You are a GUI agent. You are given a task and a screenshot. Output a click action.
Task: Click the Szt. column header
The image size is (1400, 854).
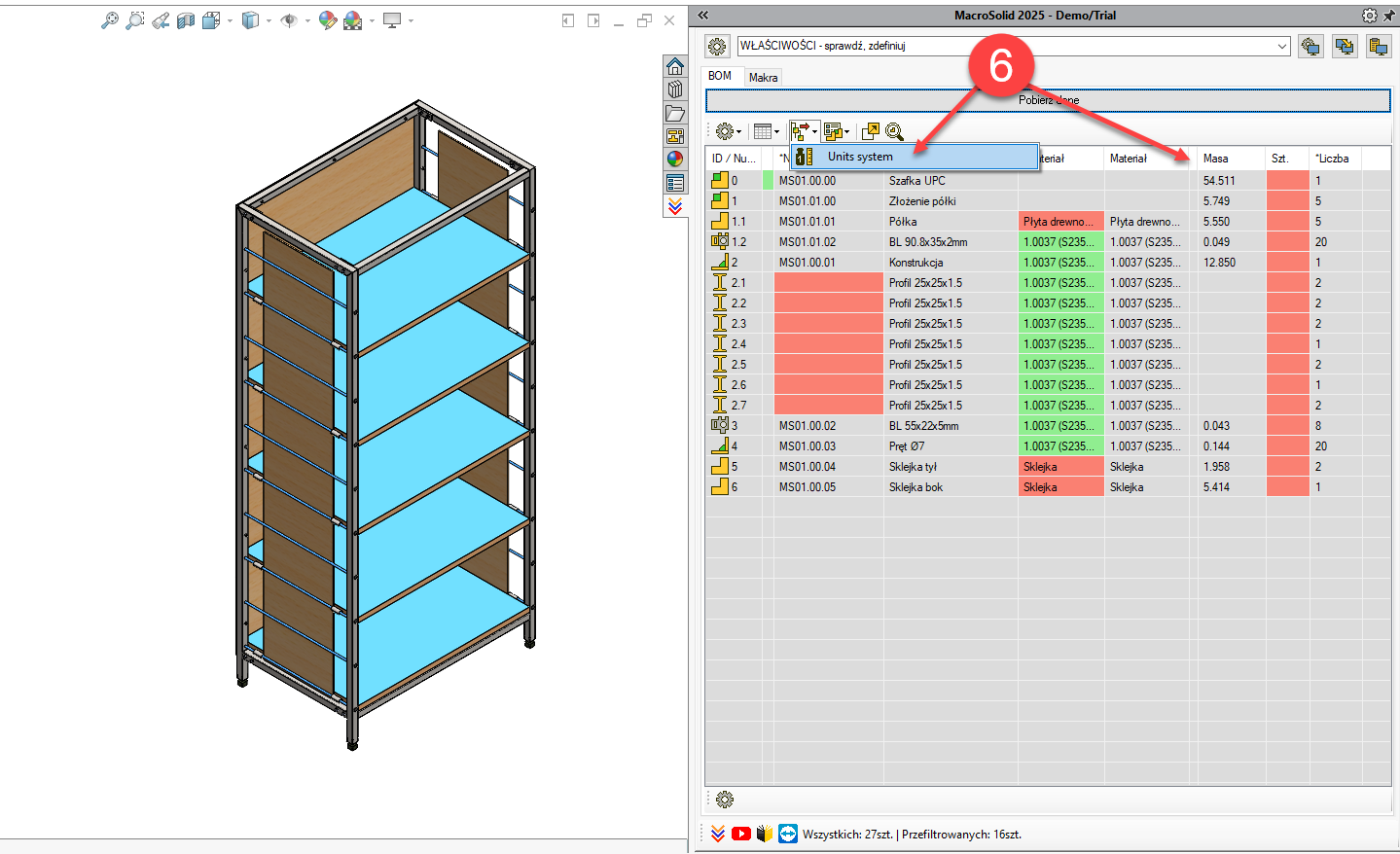coord(1287,159)
